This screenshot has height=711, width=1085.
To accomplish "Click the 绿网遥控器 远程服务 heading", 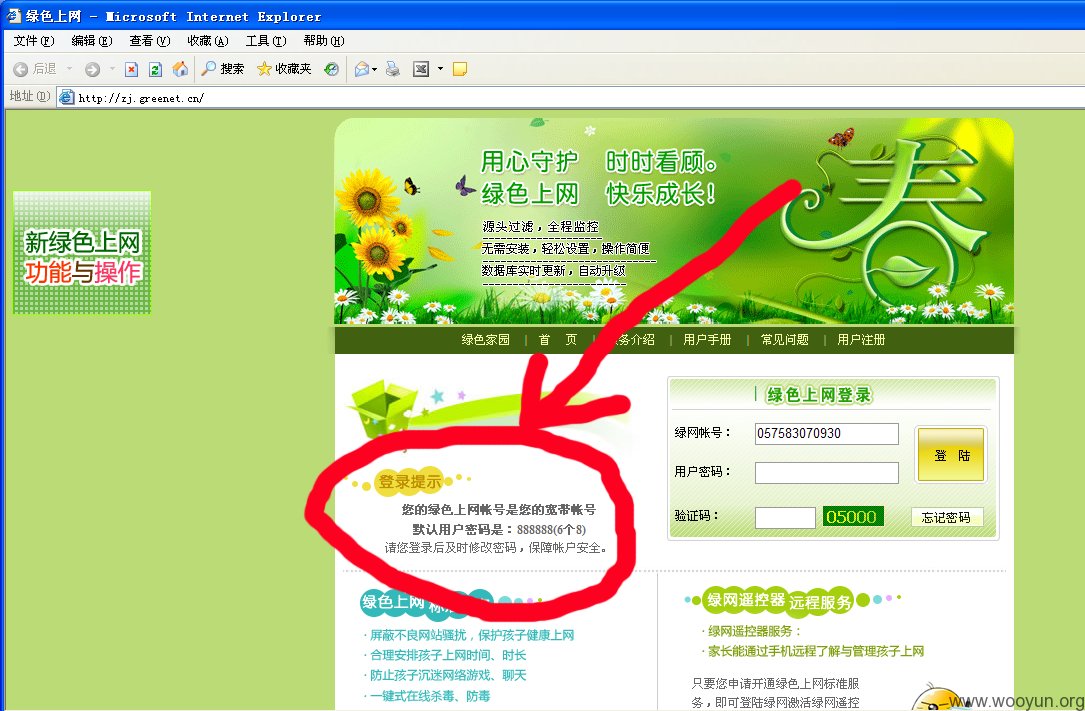I will (x=778, y=601).
